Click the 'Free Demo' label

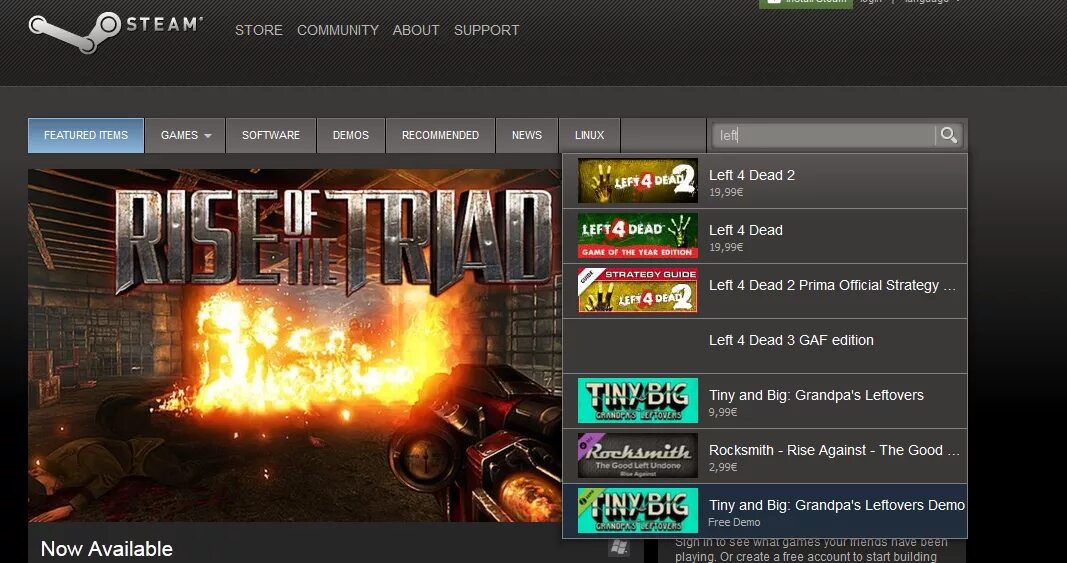[x=734, y=523]
